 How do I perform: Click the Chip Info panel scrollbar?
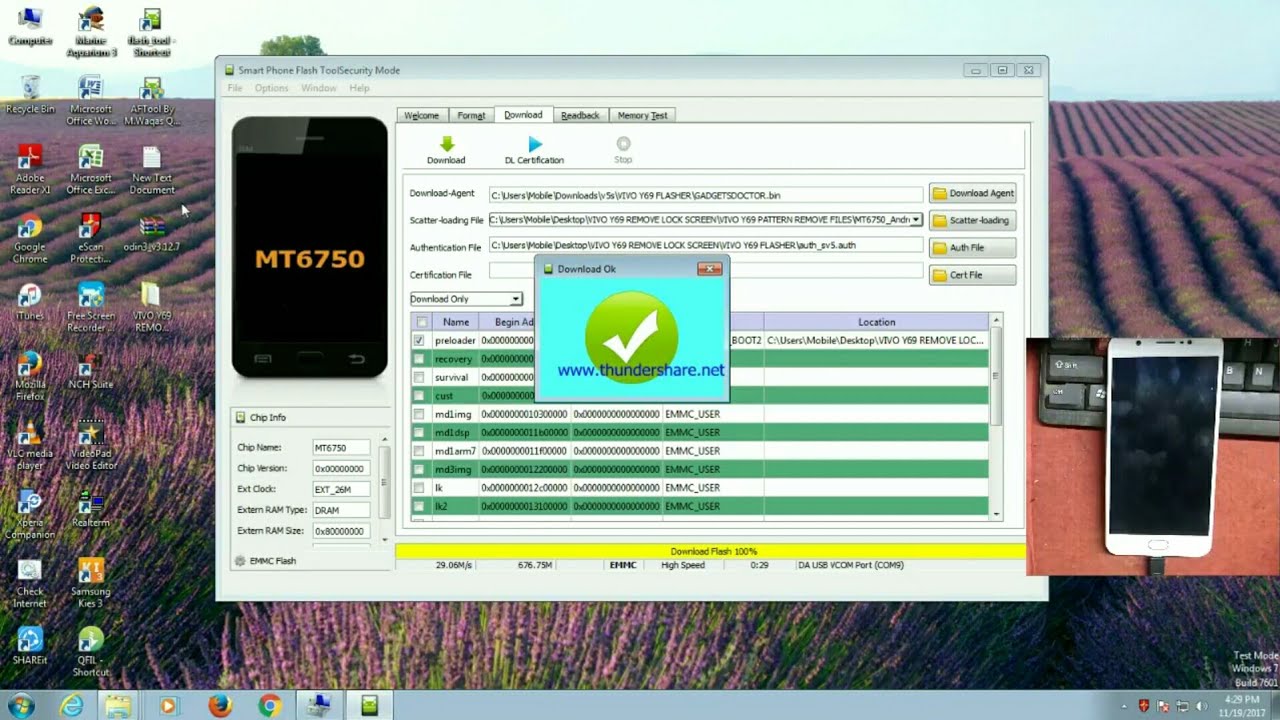(386, 491)
